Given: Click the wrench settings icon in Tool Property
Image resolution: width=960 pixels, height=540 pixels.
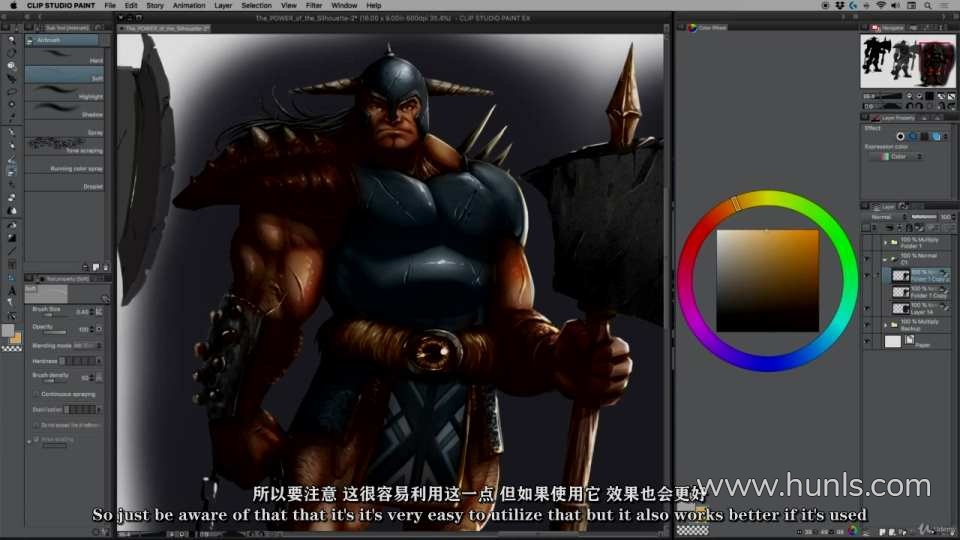Looking at the screenshot, I should [105, 299].
